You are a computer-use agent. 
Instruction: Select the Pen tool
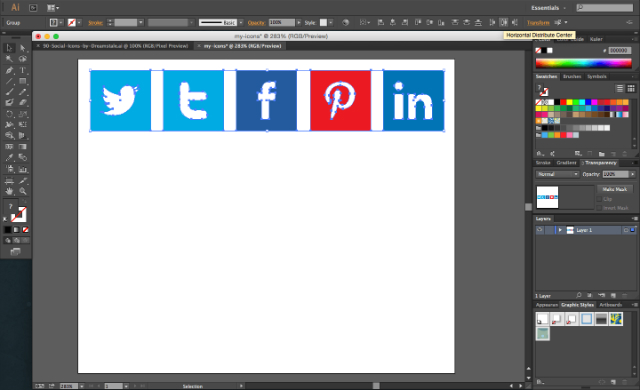pyautogui.click(x=9, y=70)
